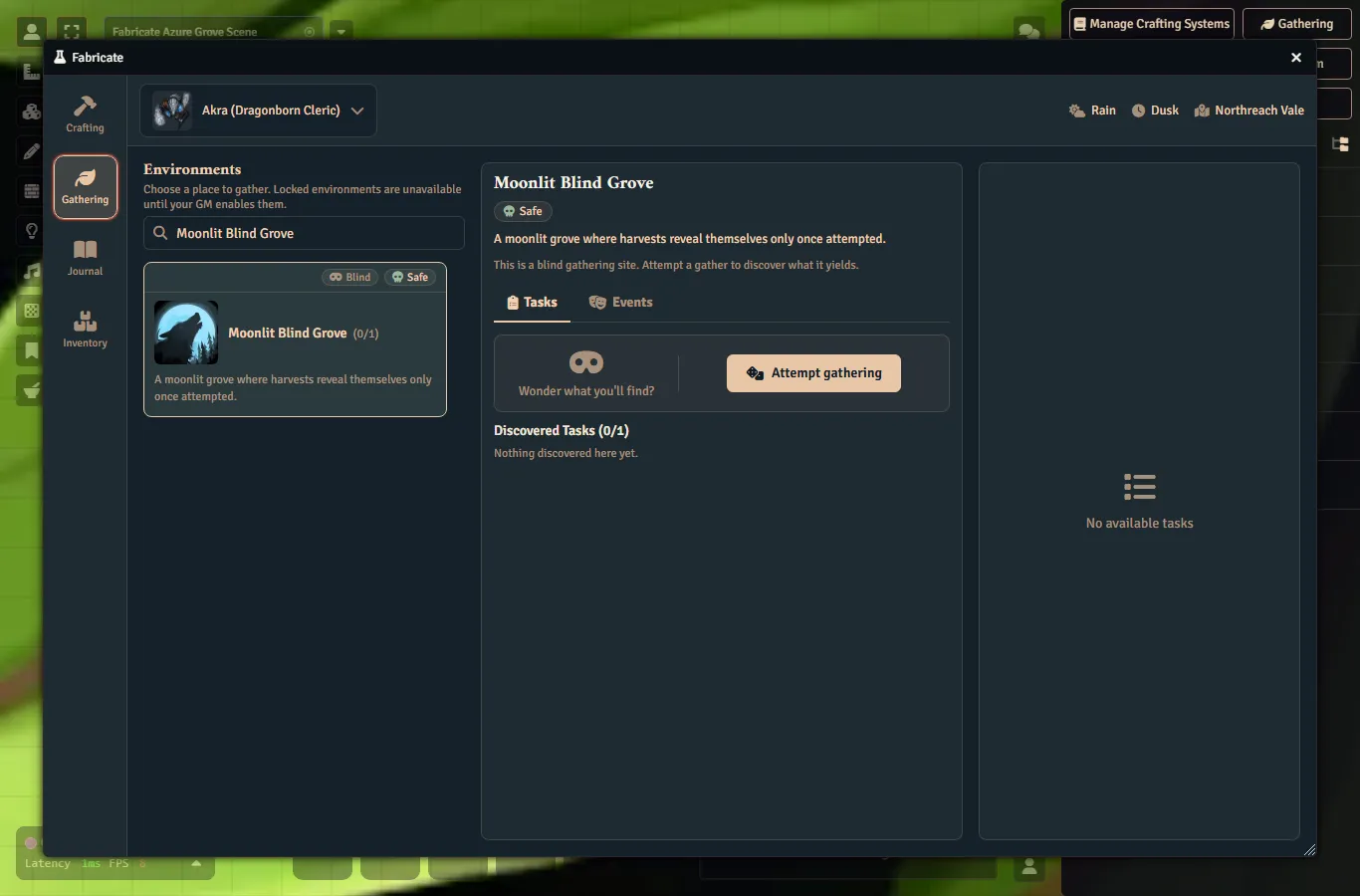Open token controls in Foundry left toolbar

point(32,32)
